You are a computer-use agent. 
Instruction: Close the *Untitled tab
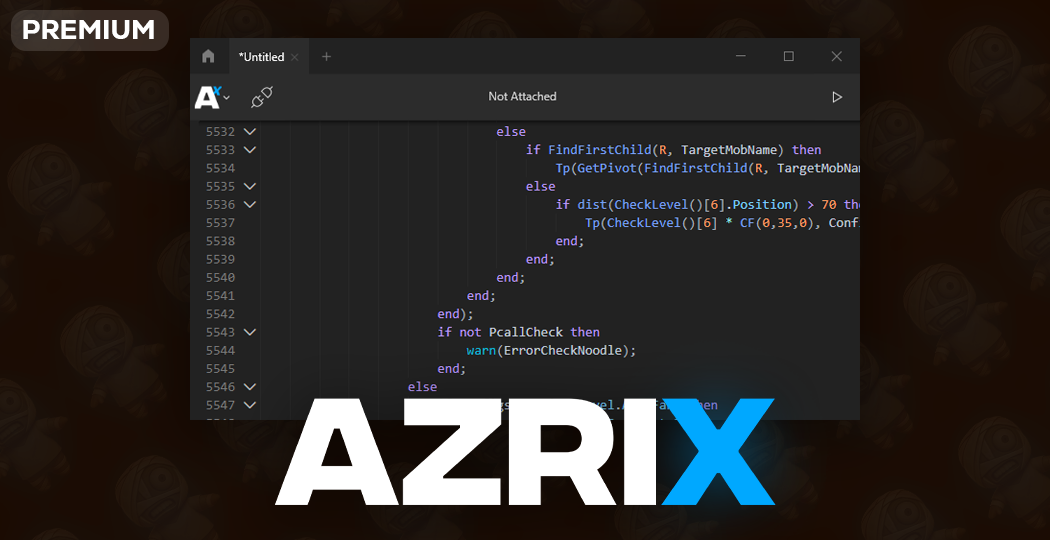click(x=295, y=58)
